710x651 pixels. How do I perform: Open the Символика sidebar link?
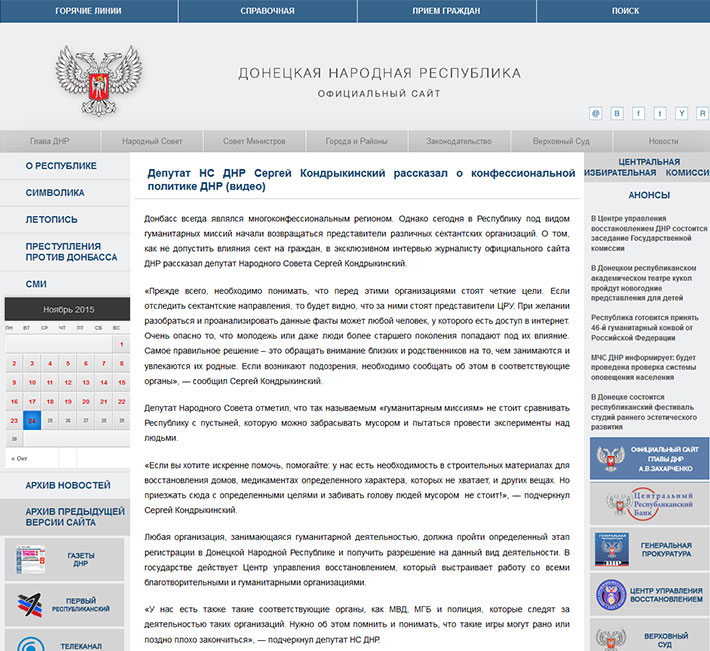point(55,193)
